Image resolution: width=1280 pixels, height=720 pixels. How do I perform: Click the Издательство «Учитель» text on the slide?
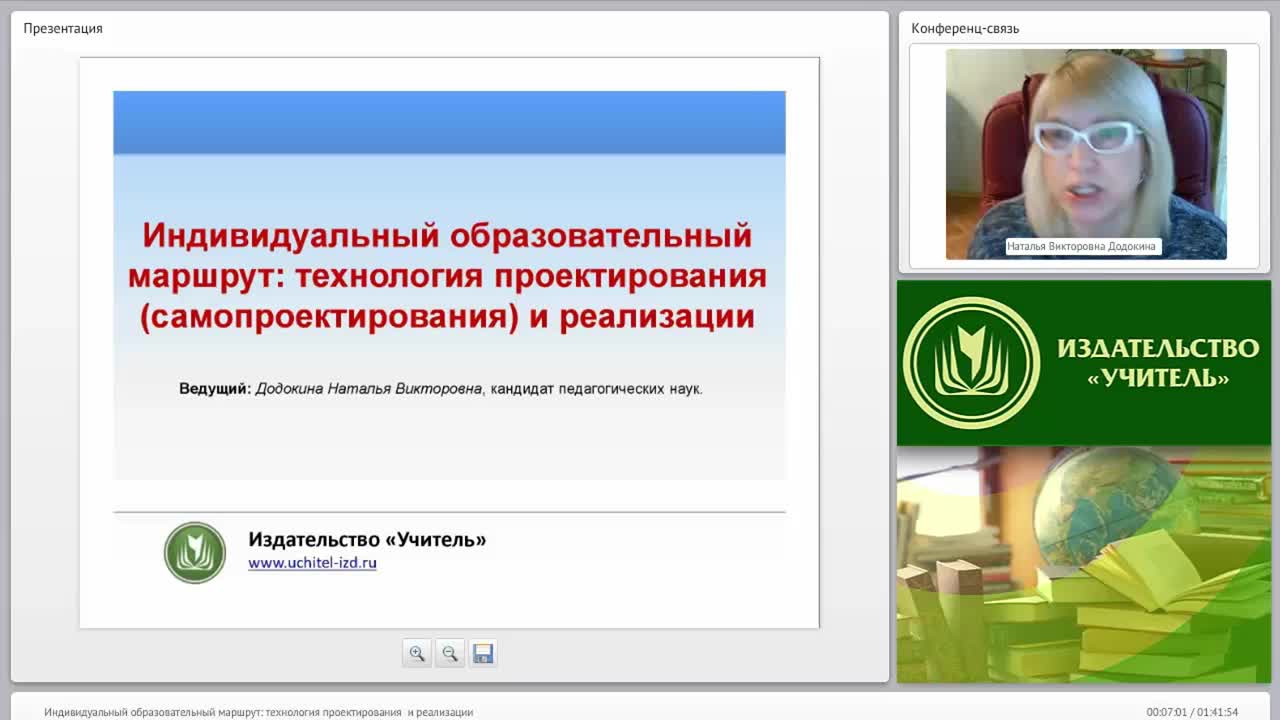367,539
